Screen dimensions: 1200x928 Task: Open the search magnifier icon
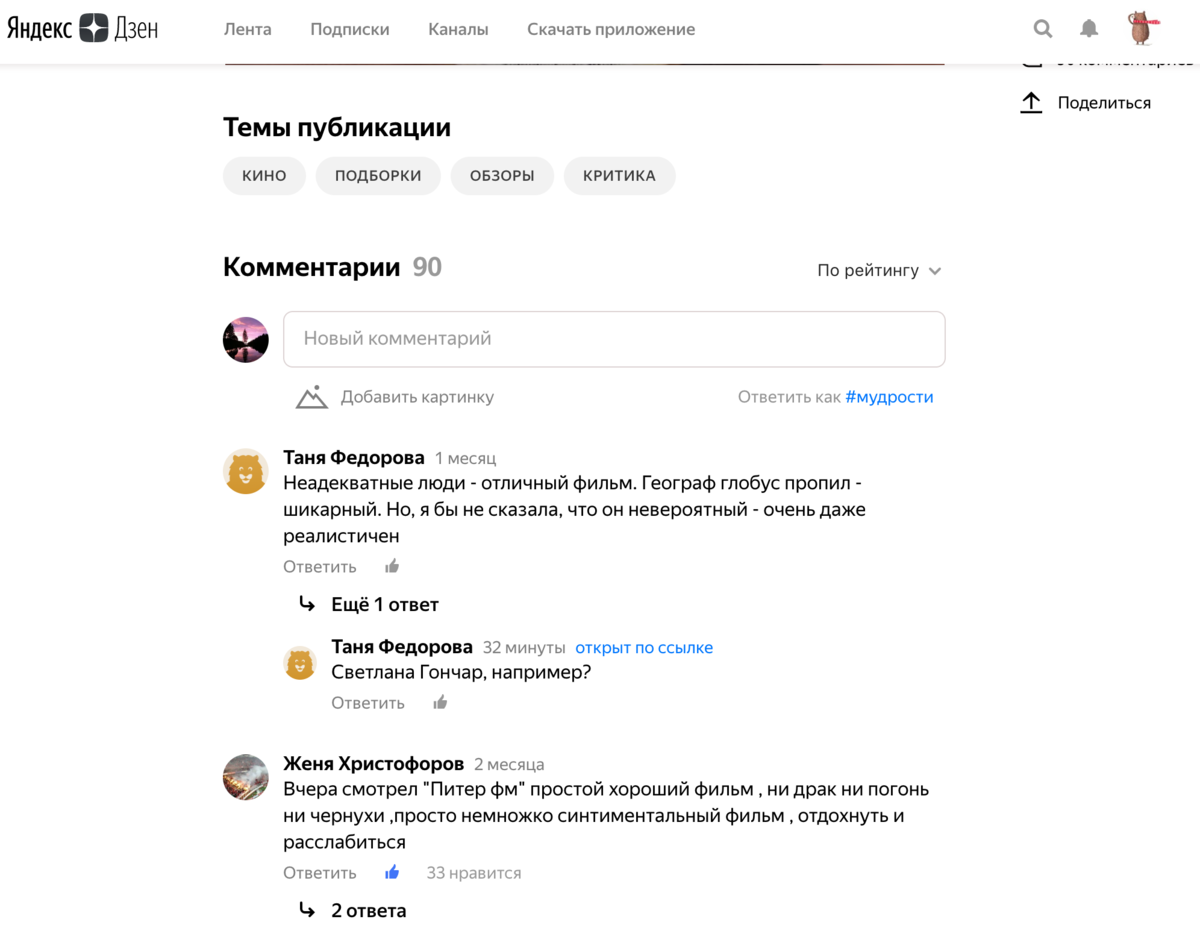tap(1042, 29)
